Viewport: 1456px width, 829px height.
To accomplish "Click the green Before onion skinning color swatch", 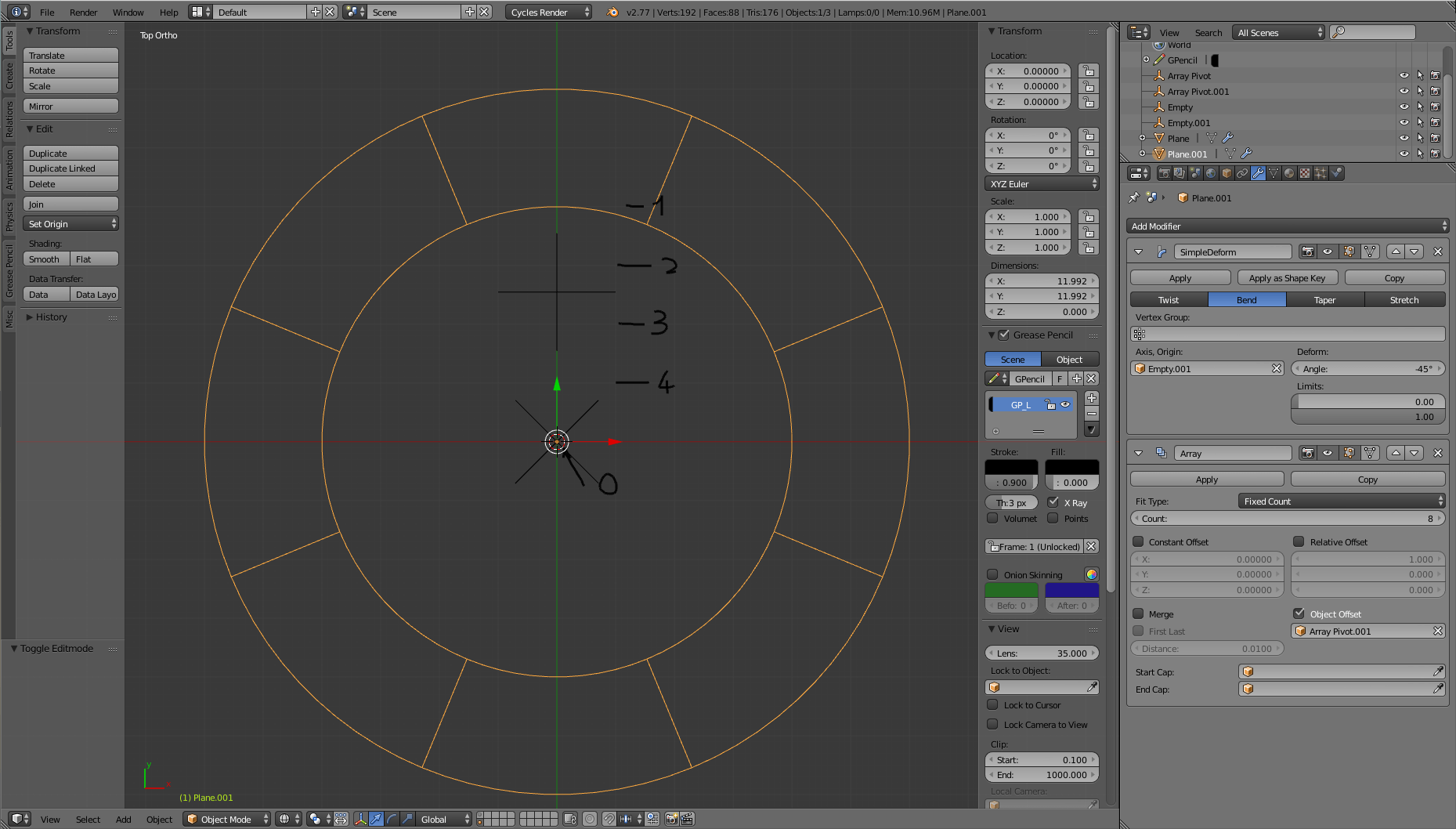I will [x=1011, y=589].
